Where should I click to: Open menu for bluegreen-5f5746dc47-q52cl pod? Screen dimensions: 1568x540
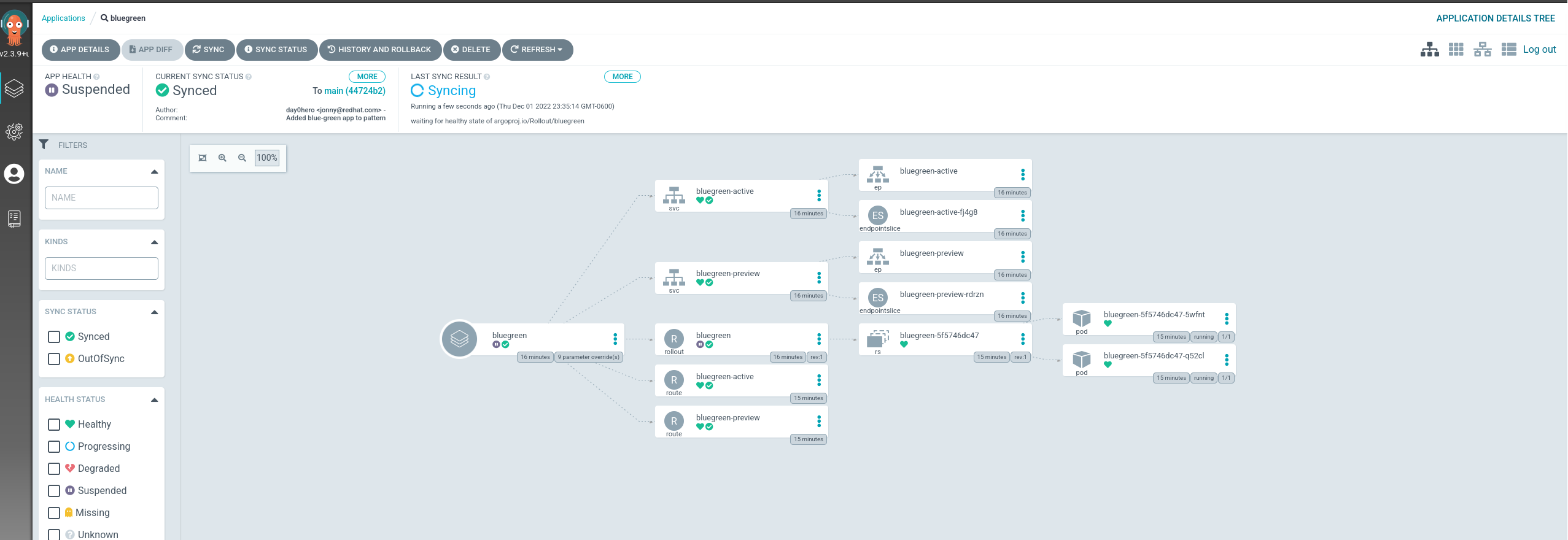point(1227,359)
